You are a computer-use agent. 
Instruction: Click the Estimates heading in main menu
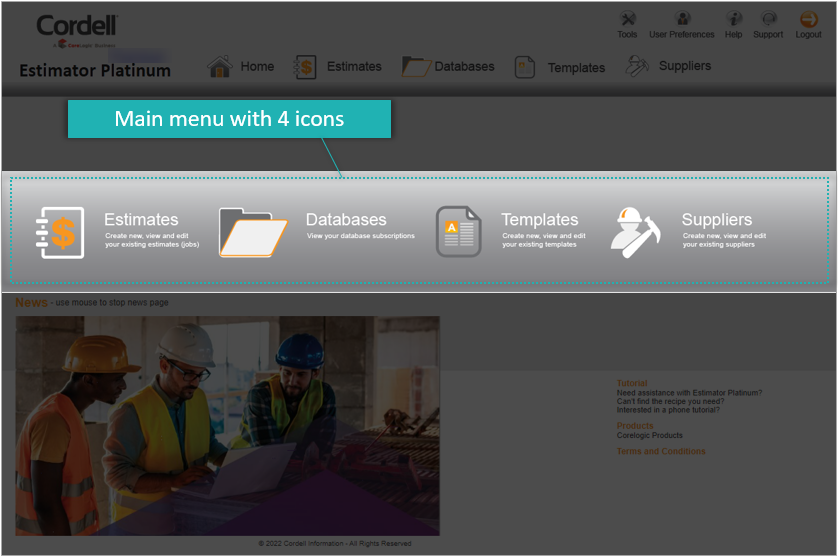pos(141,220)
